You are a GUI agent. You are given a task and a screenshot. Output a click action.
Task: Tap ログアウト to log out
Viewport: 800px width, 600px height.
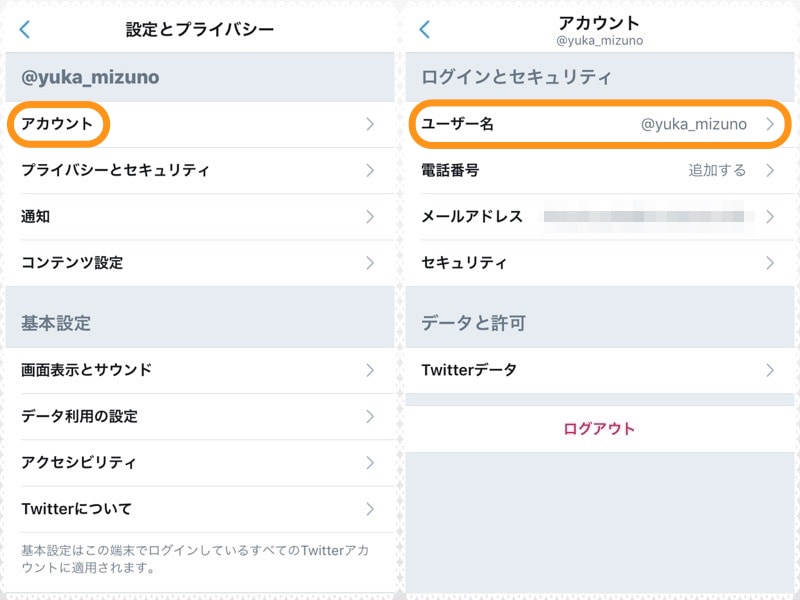pyautogui.click(x=600, y=425)
